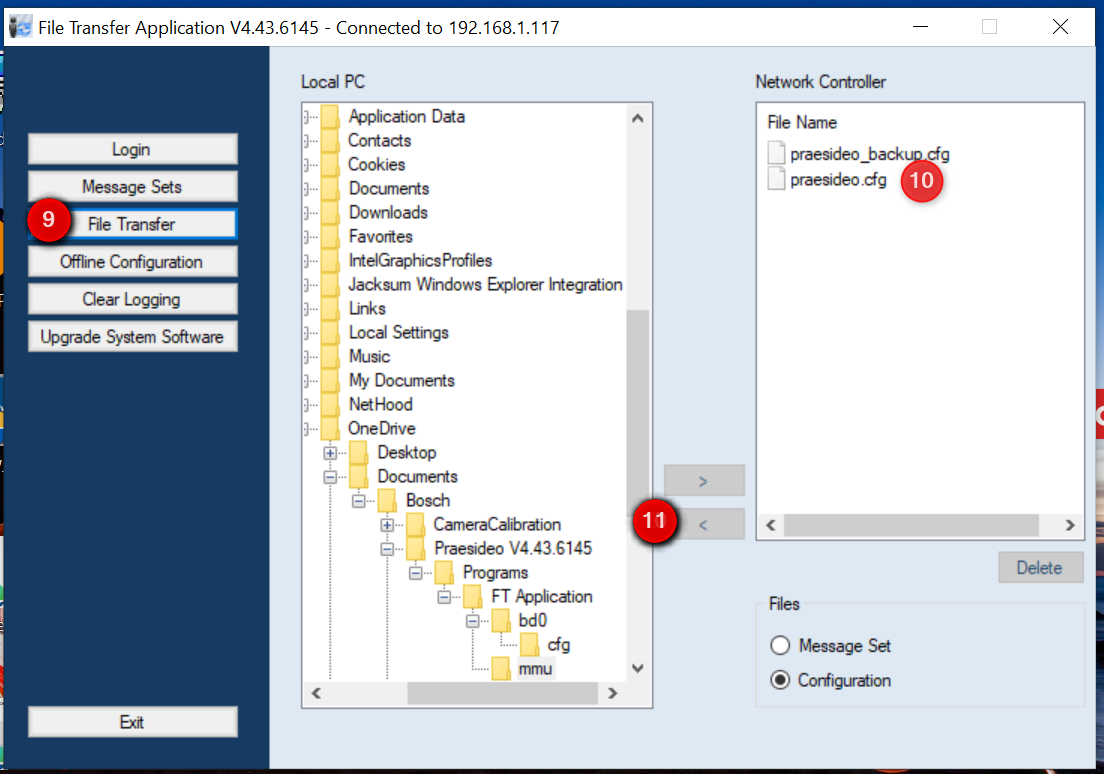This screenshot has height=774, width=1104.
Task: Collapse the Bosch folder node
Action: (x=358, y=501)
